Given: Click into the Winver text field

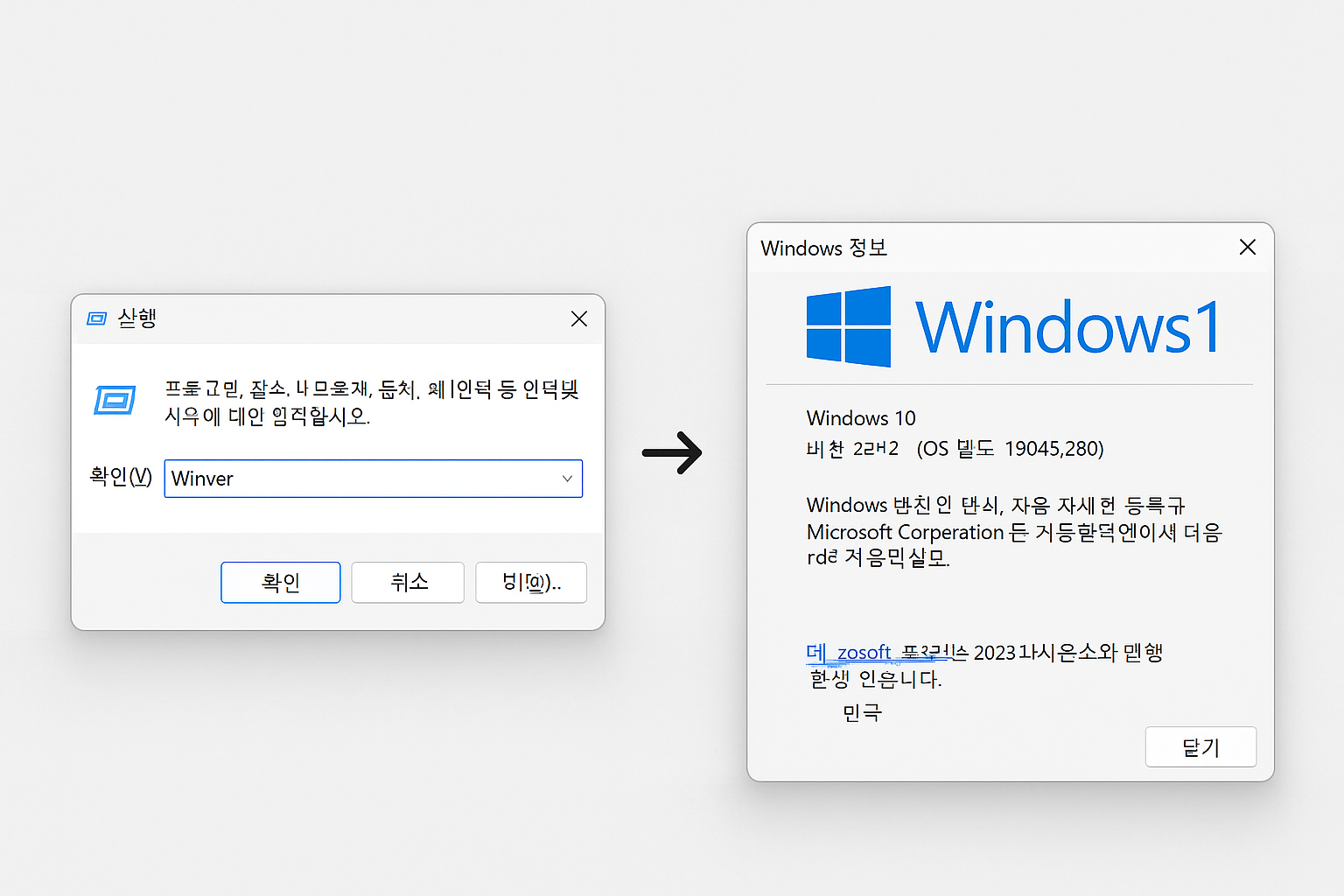Looking at the screenshot, I should 373,479.
